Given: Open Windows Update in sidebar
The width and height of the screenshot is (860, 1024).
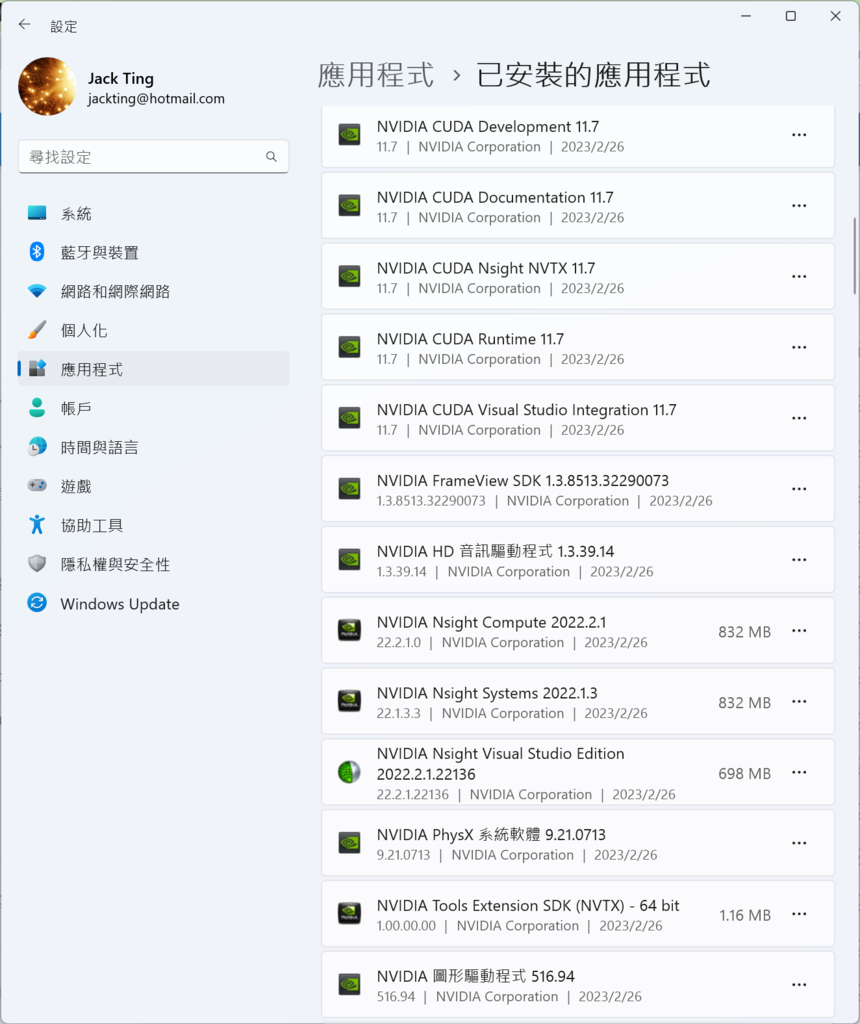Looking at the screenshot, I should click(153, 603).
